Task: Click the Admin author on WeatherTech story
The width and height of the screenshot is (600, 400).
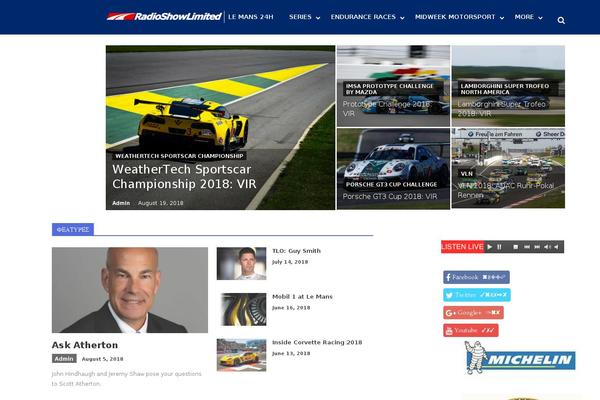Action: (x=121, y=203)
